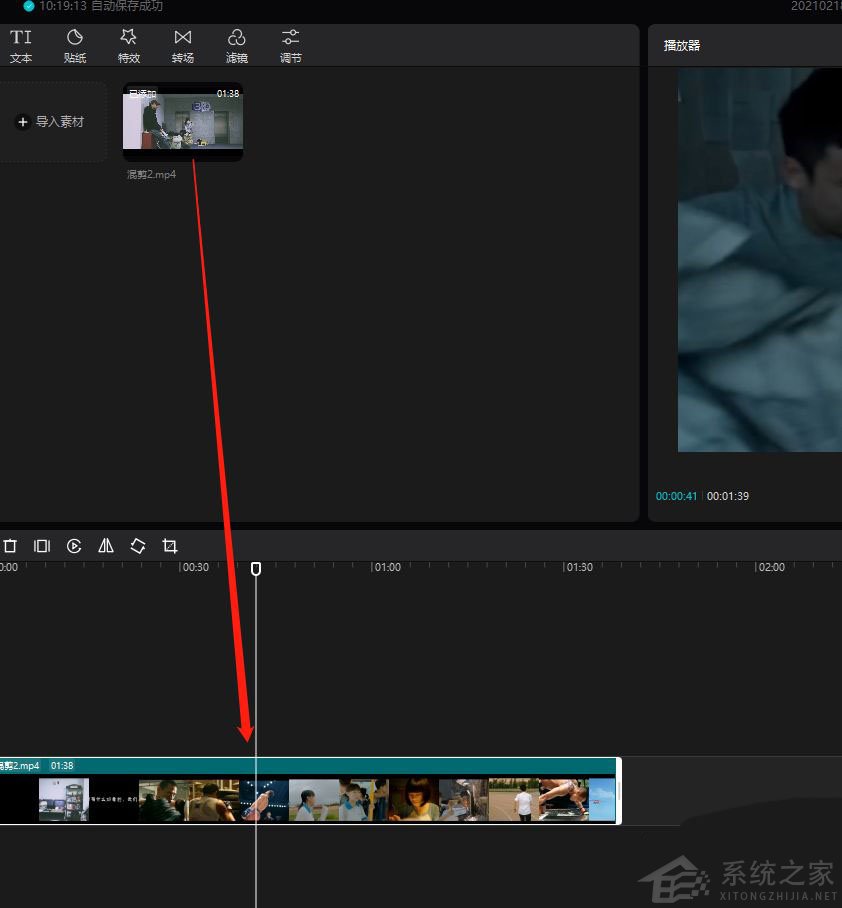Open the 调节 adjustment panel
Viewport: 842px width, 908px height.
[x=291, y=45]
